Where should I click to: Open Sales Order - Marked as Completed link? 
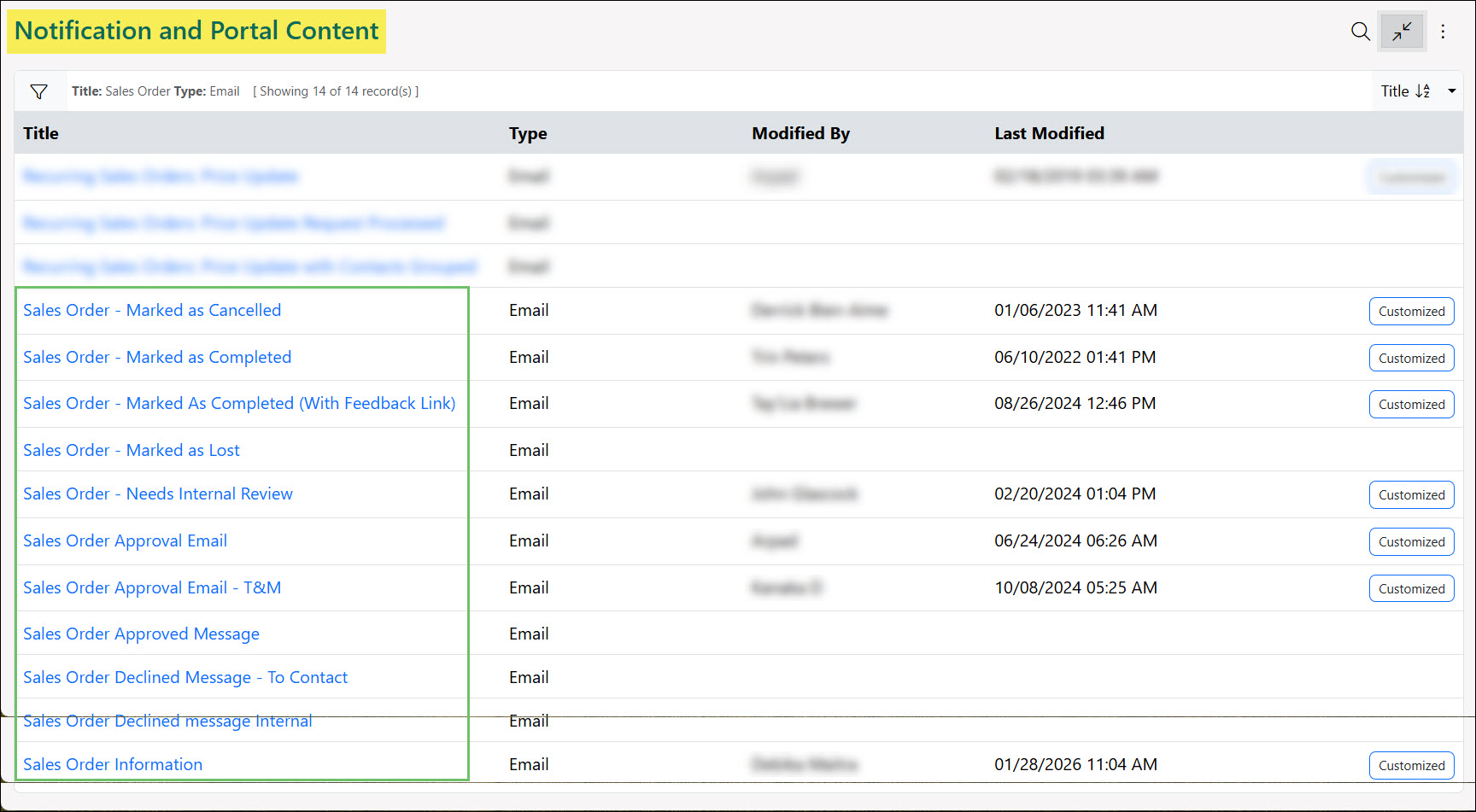(x=157, y=357)
